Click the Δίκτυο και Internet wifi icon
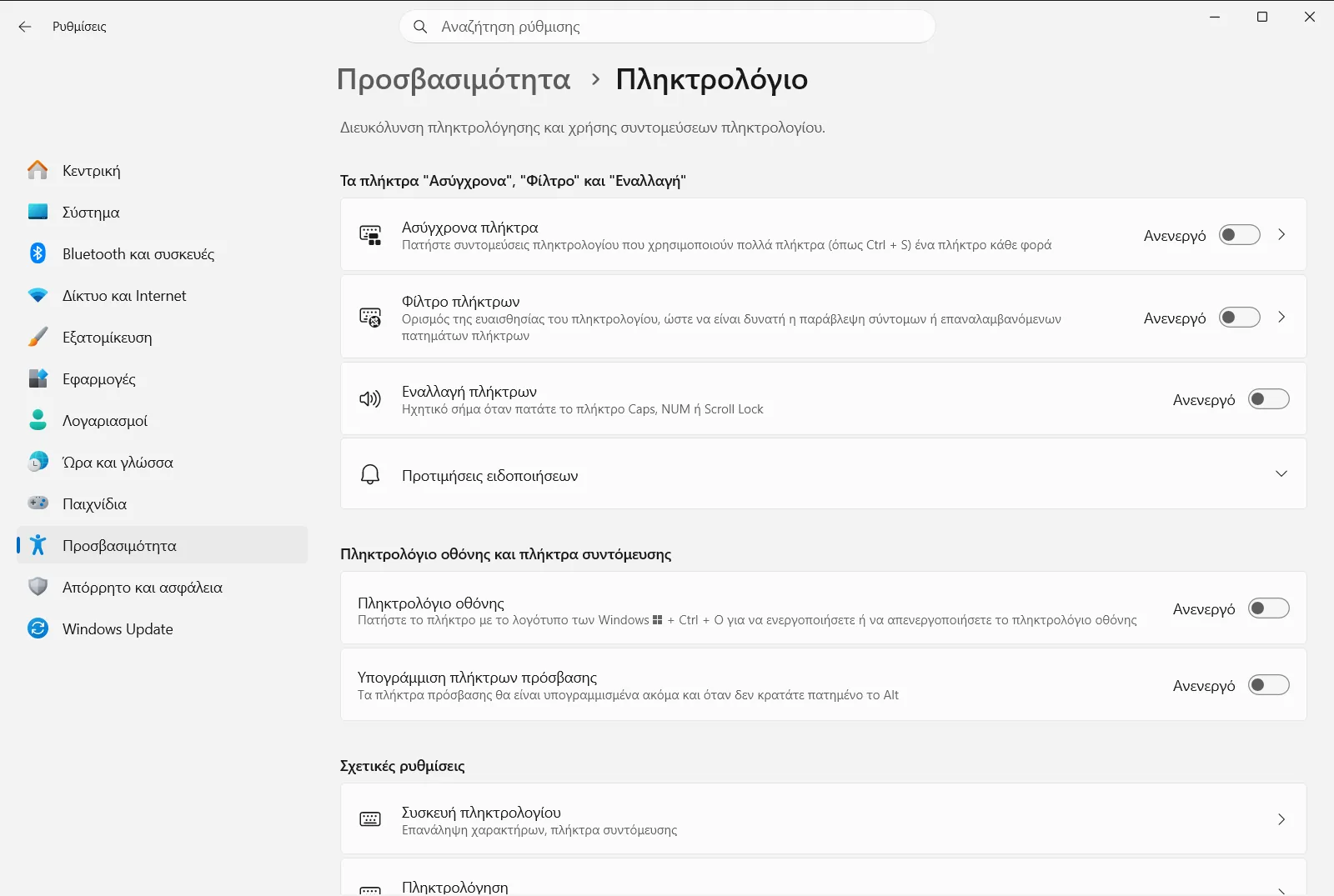The width and height of the screenshot is (1334, 896). [38, 295]
